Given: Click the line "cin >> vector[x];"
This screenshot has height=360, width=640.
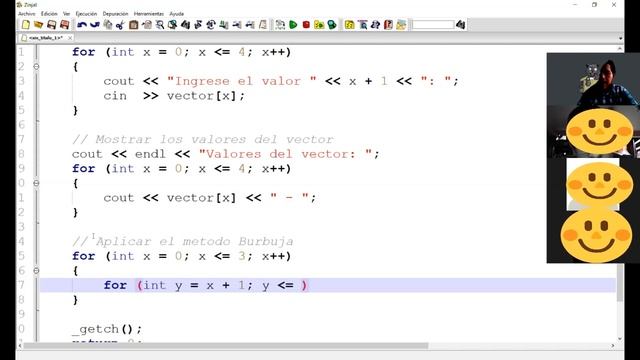Looking at the screenshot, I should tap(174, 96).
